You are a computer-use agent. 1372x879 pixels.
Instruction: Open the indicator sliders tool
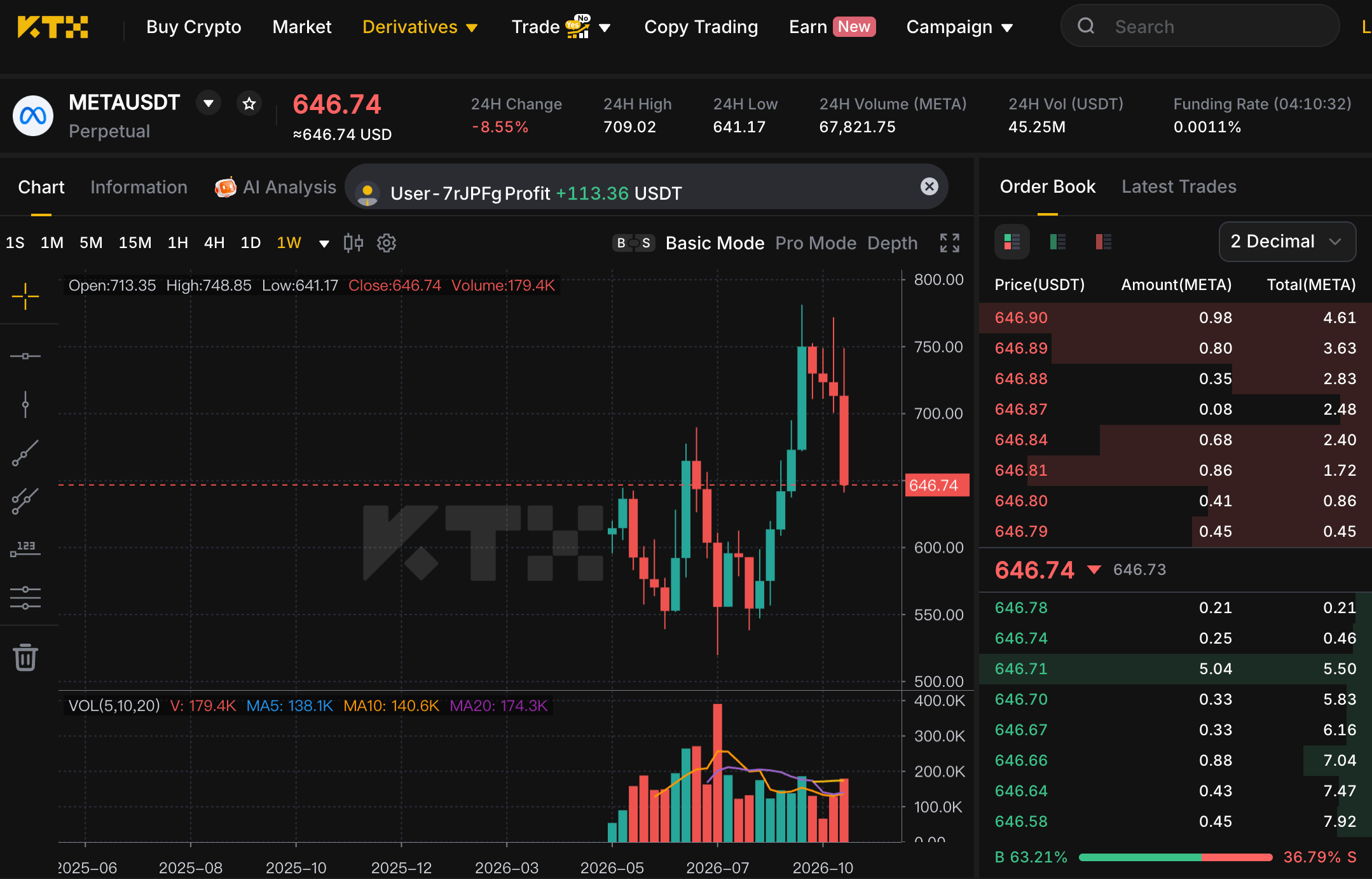[25, 598]
